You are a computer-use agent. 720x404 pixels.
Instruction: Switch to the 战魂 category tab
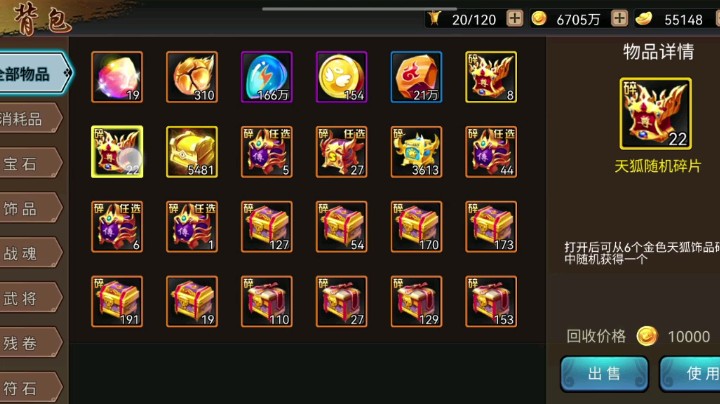[30, 253]
